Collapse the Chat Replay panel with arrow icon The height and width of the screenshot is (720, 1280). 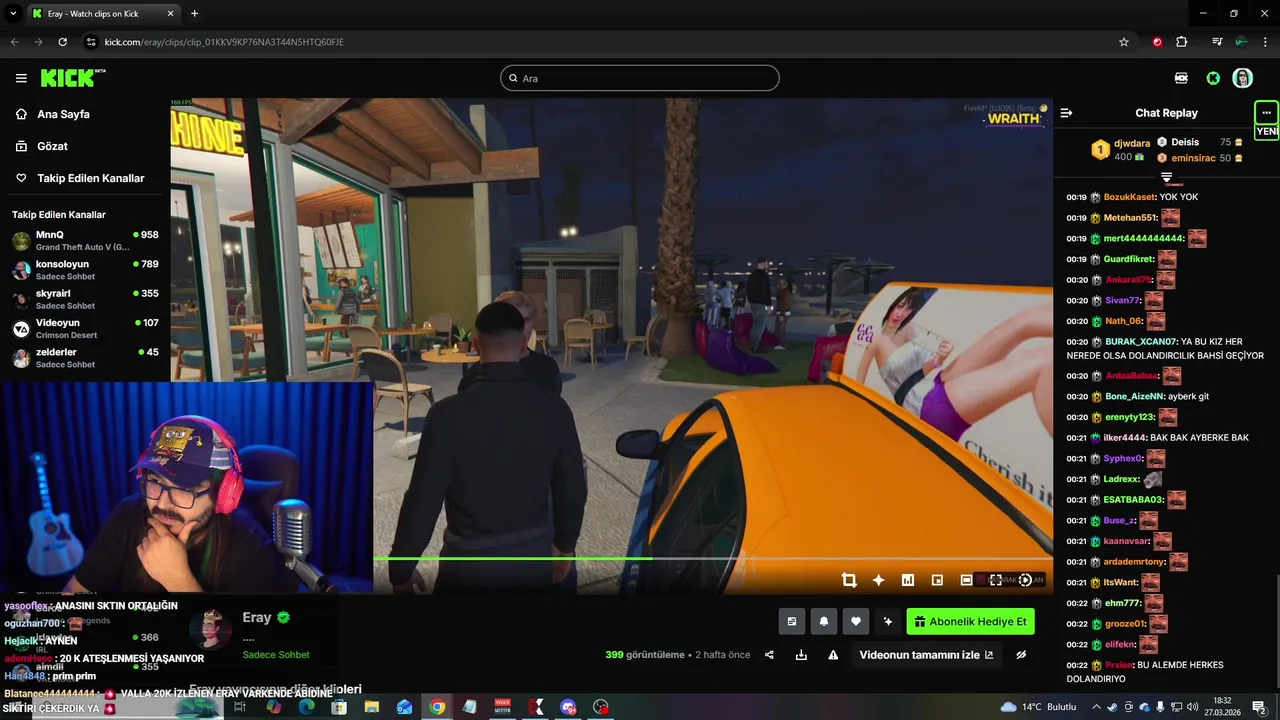pyautogui.click(x=1066, y=113)
